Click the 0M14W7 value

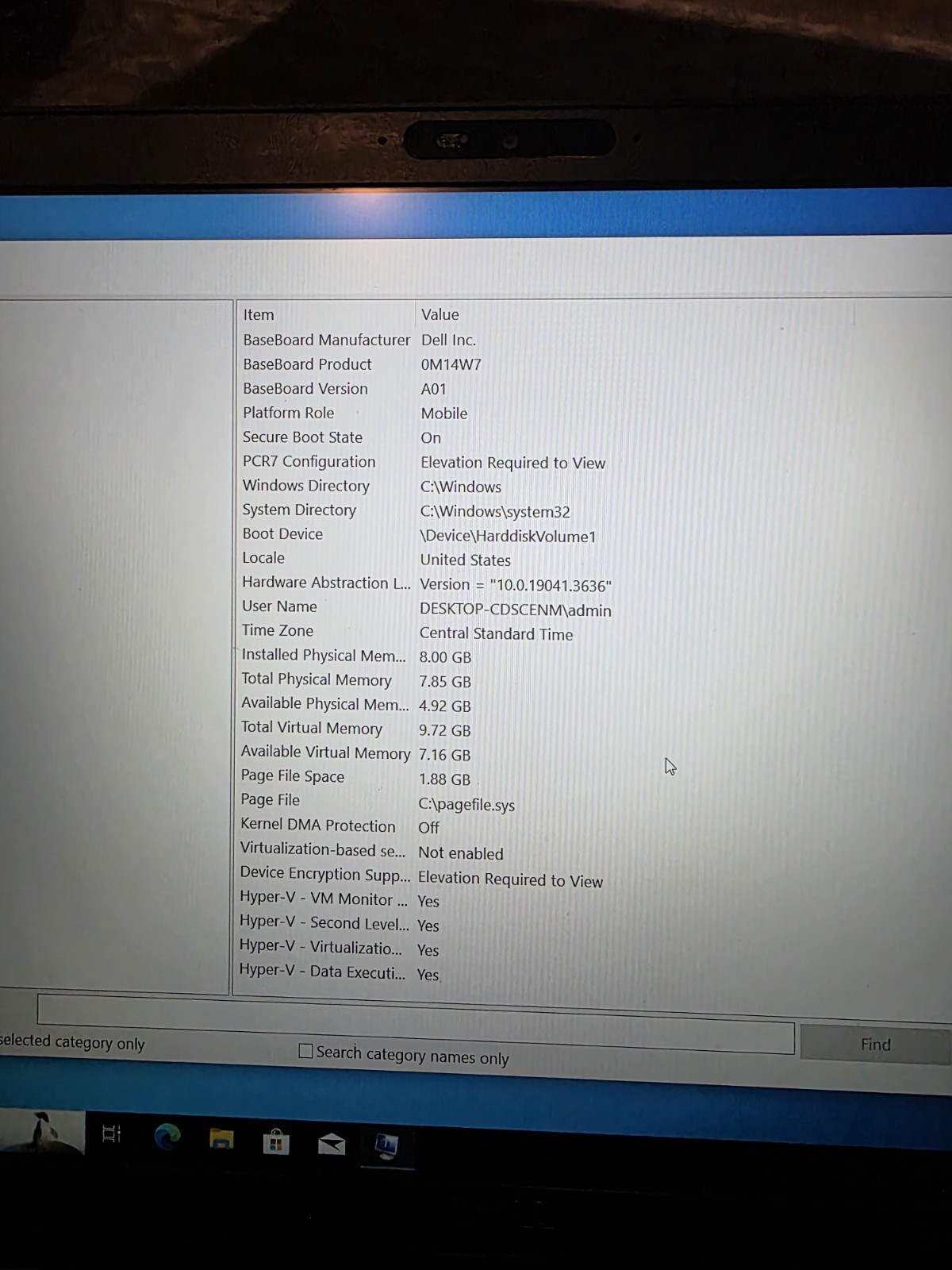pyautogui.click(x=451, y=365)
